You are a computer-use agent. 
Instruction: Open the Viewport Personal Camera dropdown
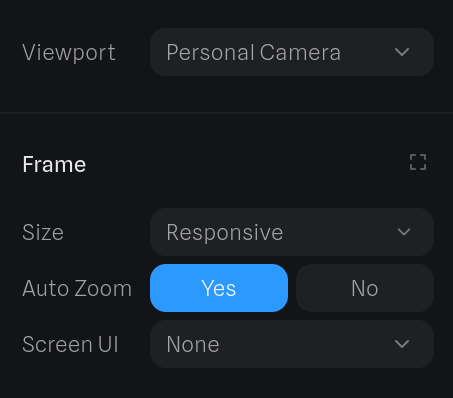pyautogui.click(x=292, y=52)
